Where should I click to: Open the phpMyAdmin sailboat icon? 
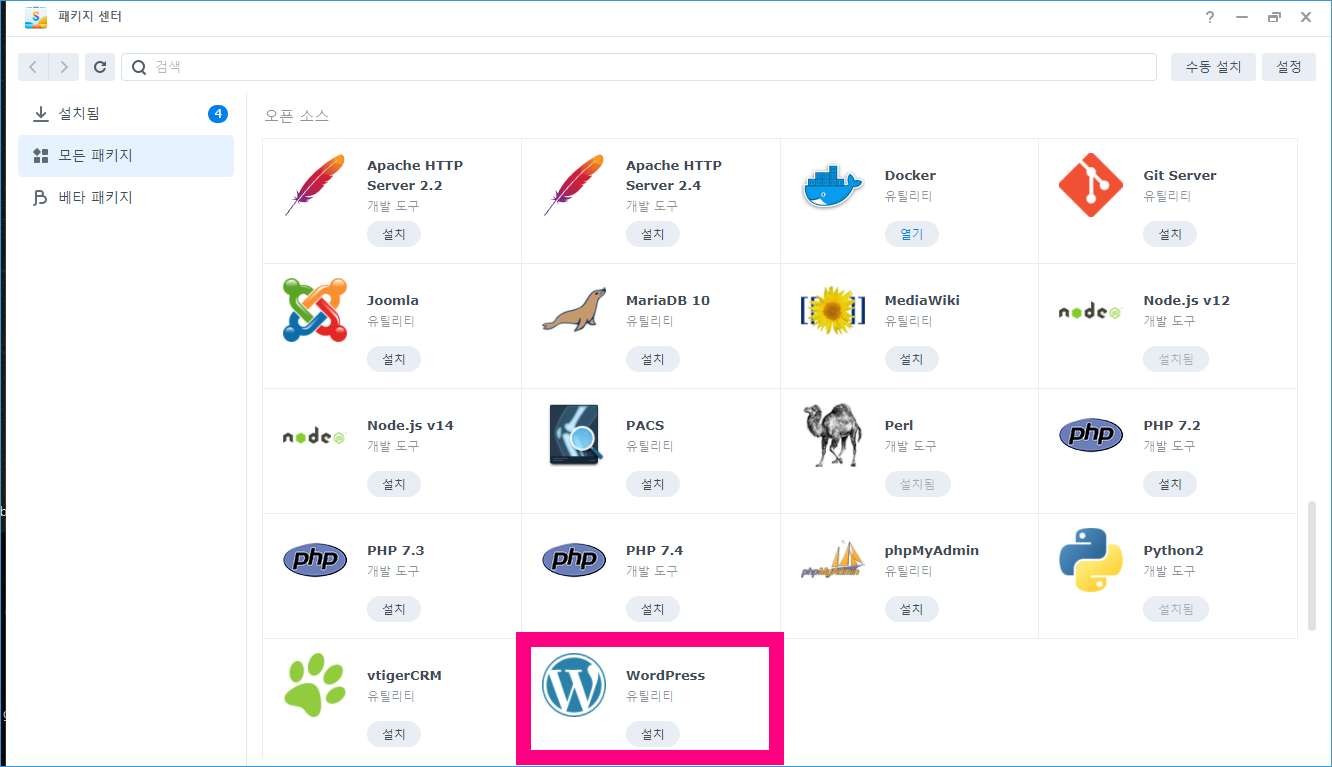(832, 560)
